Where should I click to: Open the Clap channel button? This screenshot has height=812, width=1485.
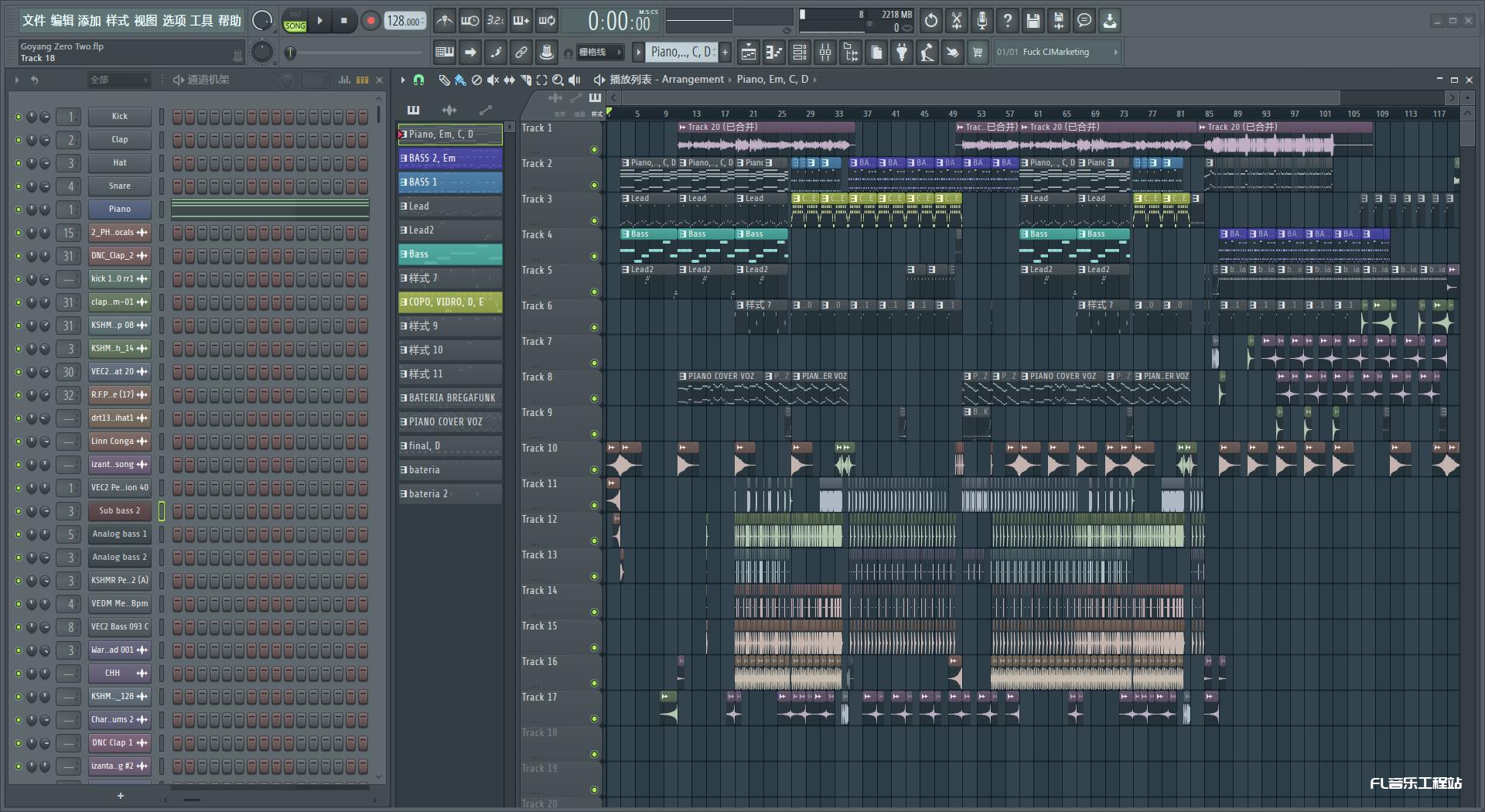[119, 140]
